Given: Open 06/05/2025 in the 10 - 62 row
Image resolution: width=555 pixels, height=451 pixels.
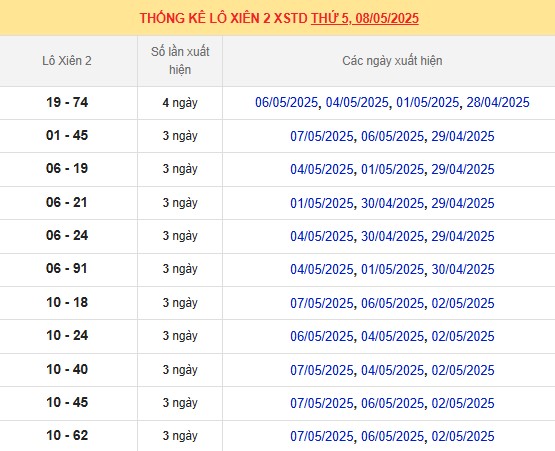Looking at the screenshot, I should (x=392, y=436).
